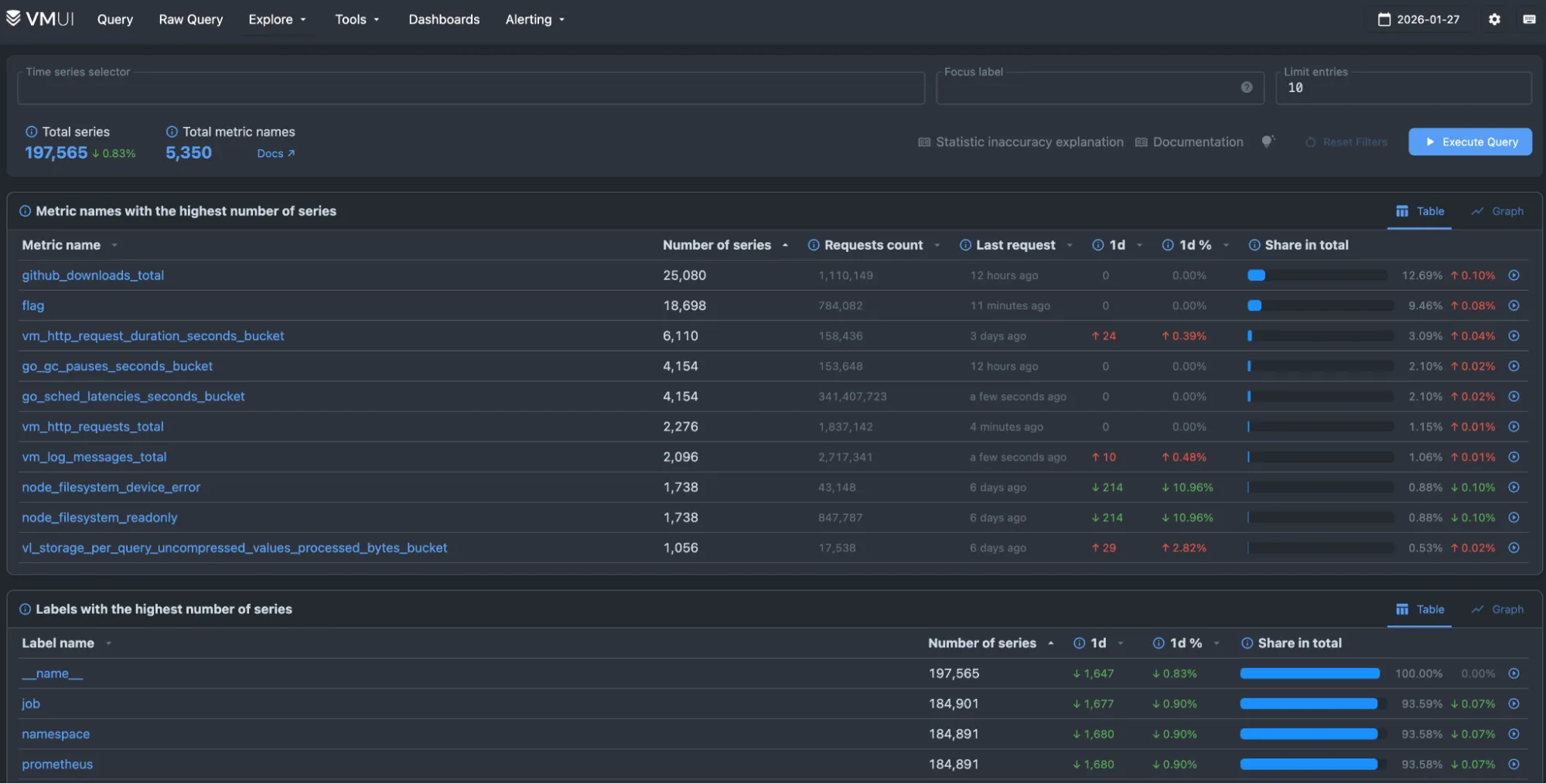Click the Time series selector input field
This screenshot has width=1546, height=784.
coord(470,89)
